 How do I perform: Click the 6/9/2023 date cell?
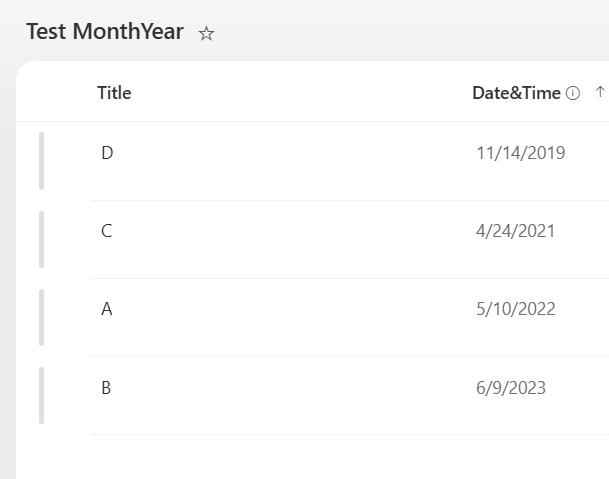(x=511, y=388)
